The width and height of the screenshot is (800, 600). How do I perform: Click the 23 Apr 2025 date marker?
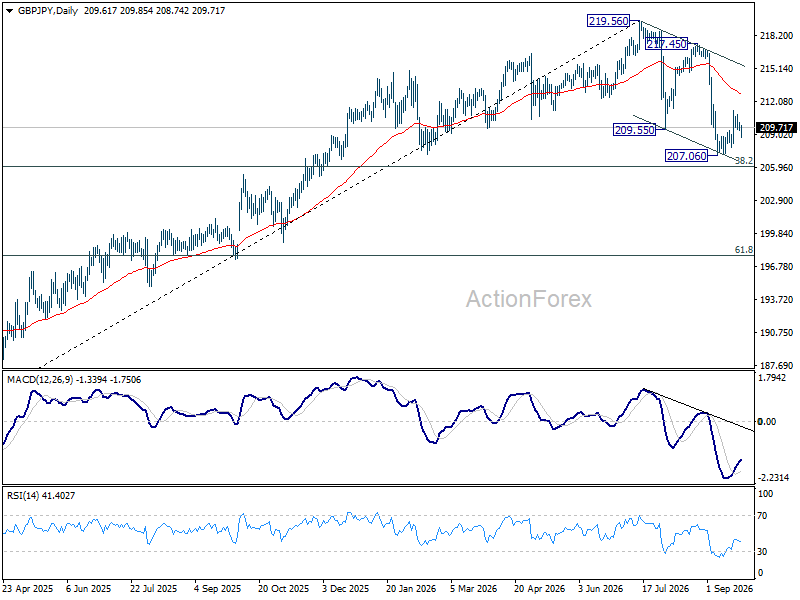pyautogui.click(x=28, y=588)
